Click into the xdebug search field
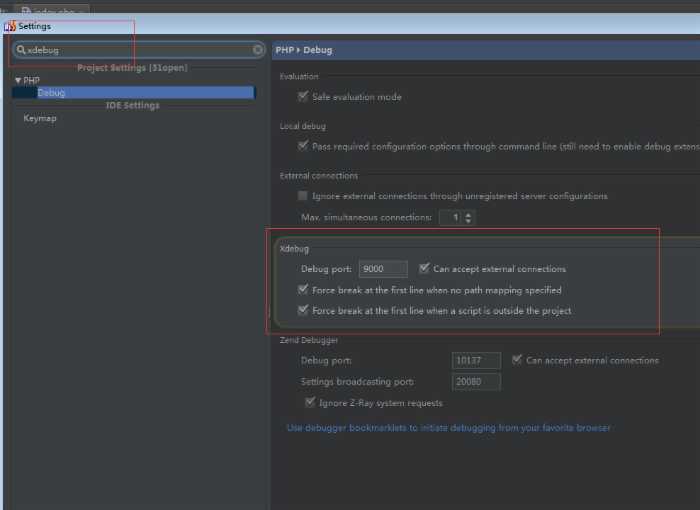Screen dimensions: 700x510 click(138, 50)
